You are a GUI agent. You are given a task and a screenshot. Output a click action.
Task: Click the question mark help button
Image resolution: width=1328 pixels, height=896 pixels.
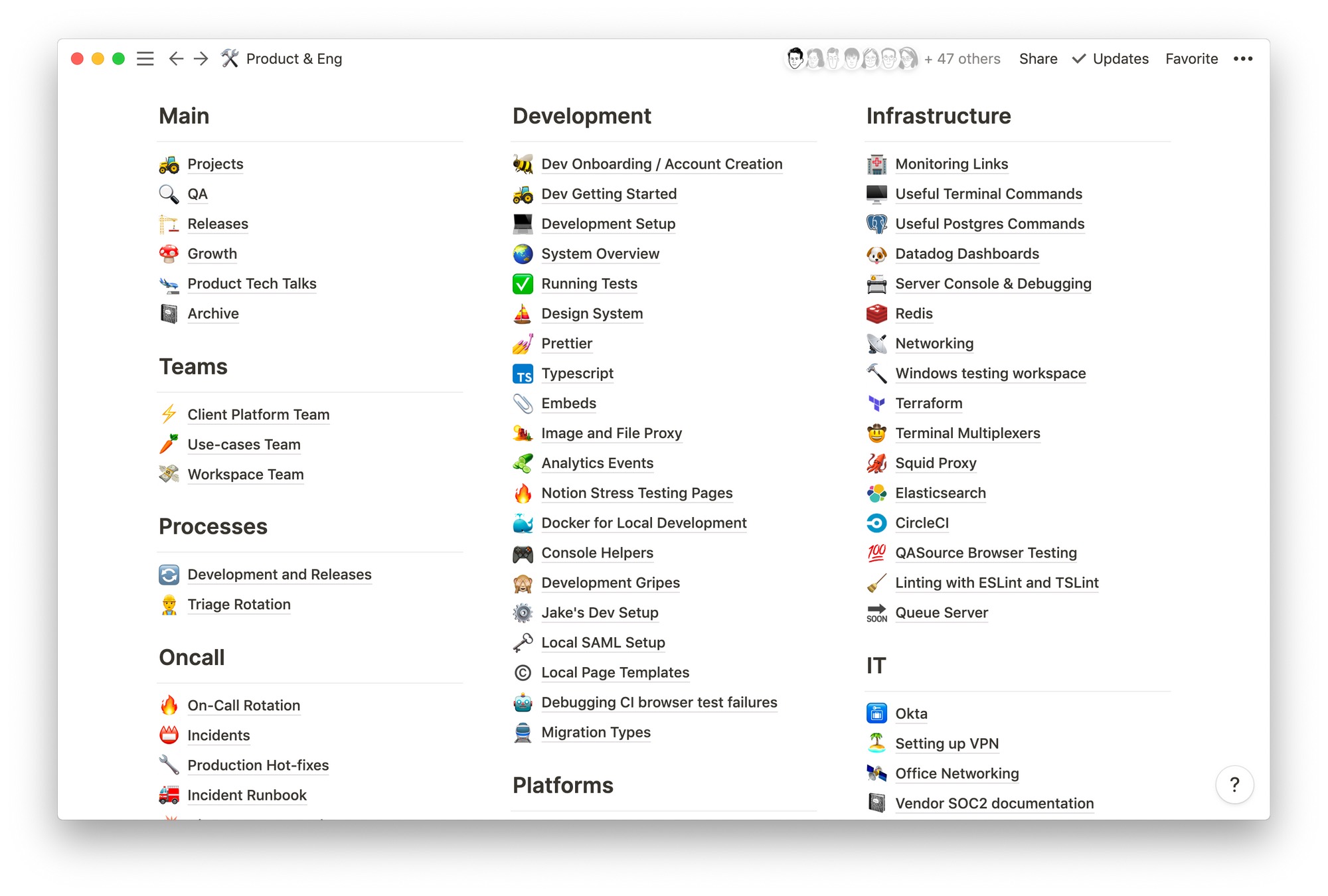[1234, 784]
